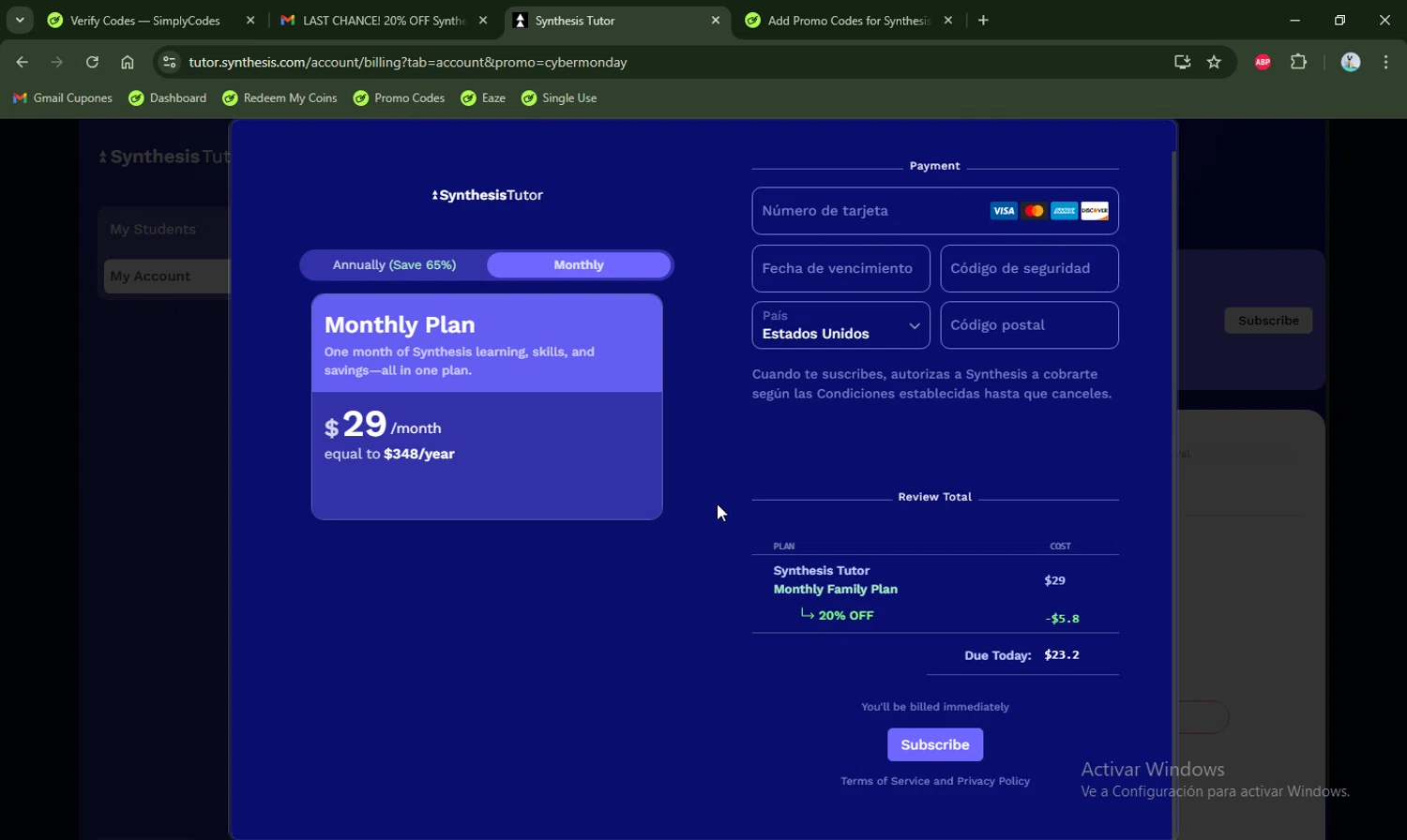Viewport: 1407px width, 840px height.
Task: Open the Adblock Plus extension icon
Action: [1263, 62]
